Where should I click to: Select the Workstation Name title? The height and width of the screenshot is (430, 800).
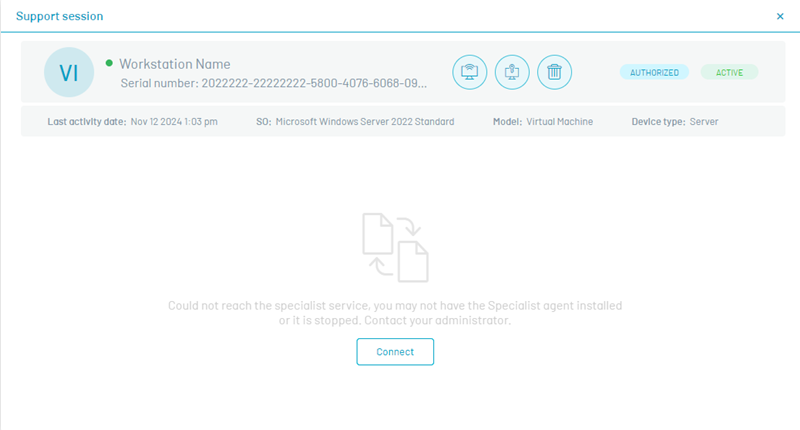point(174,64)
